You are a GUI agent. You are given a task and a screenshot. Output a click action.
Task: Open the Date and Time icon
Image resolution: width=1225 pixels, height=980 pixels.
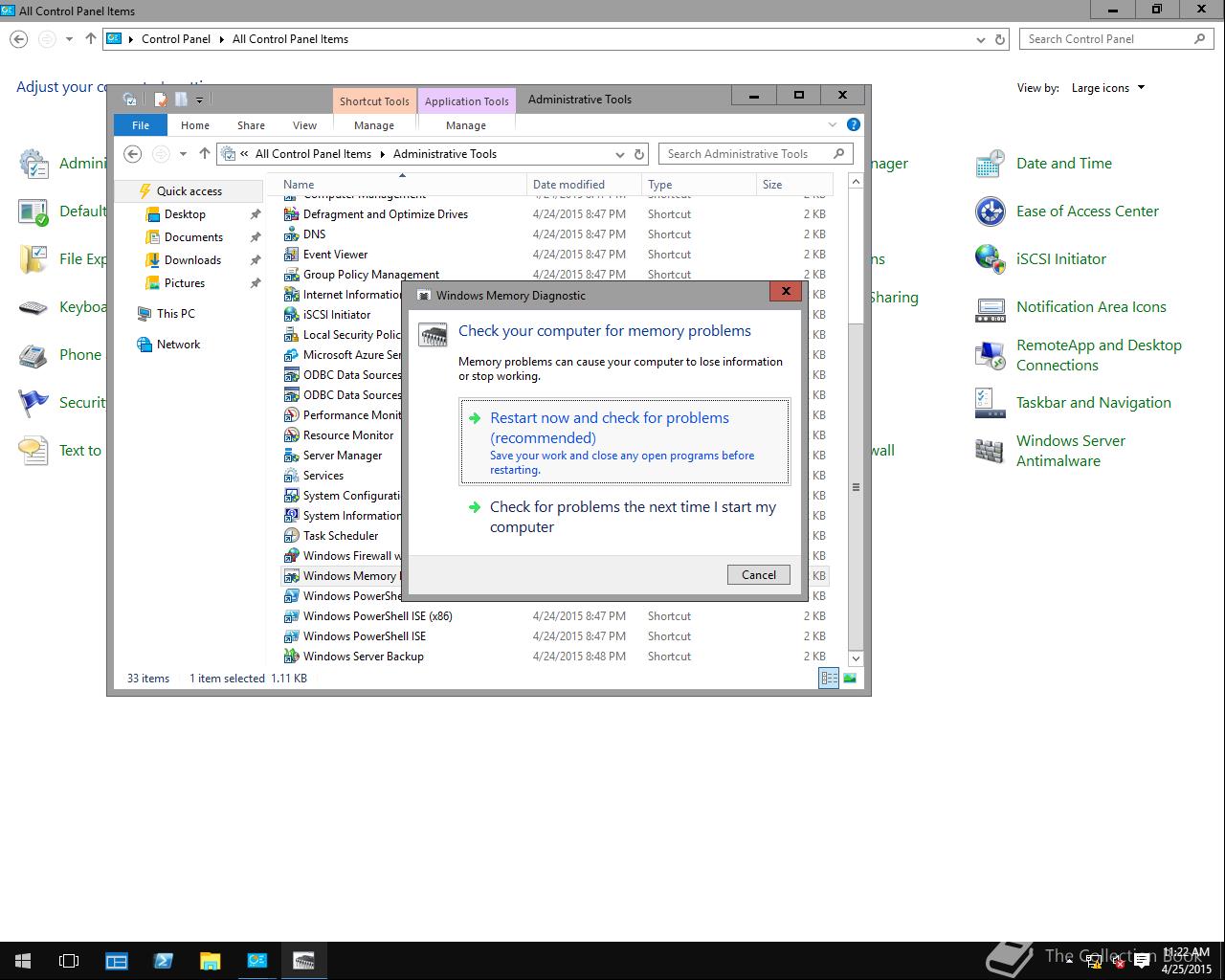tap(990, 164)
